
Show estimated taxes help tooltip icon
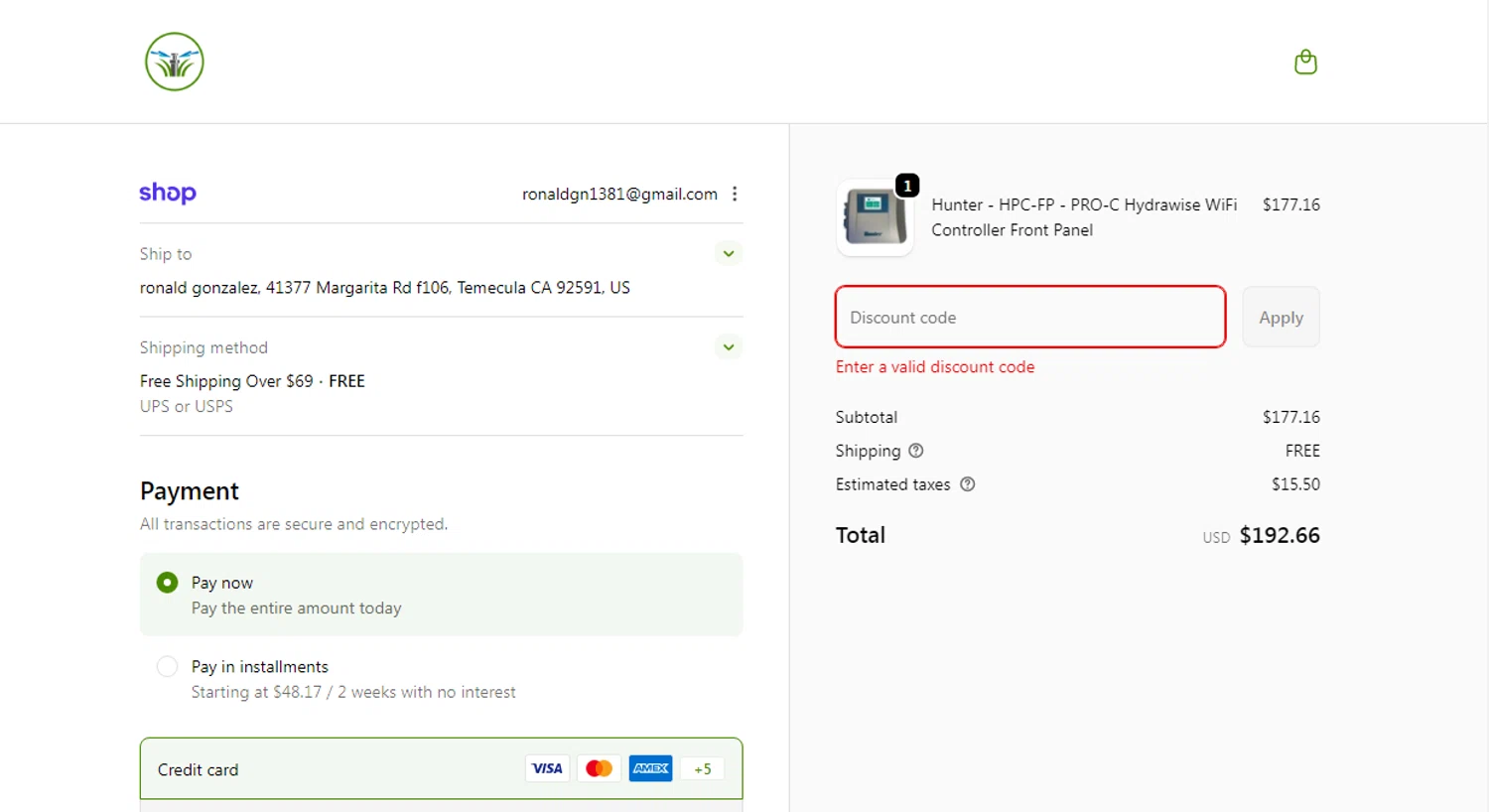pyautogui.click(x=968, y=484)
